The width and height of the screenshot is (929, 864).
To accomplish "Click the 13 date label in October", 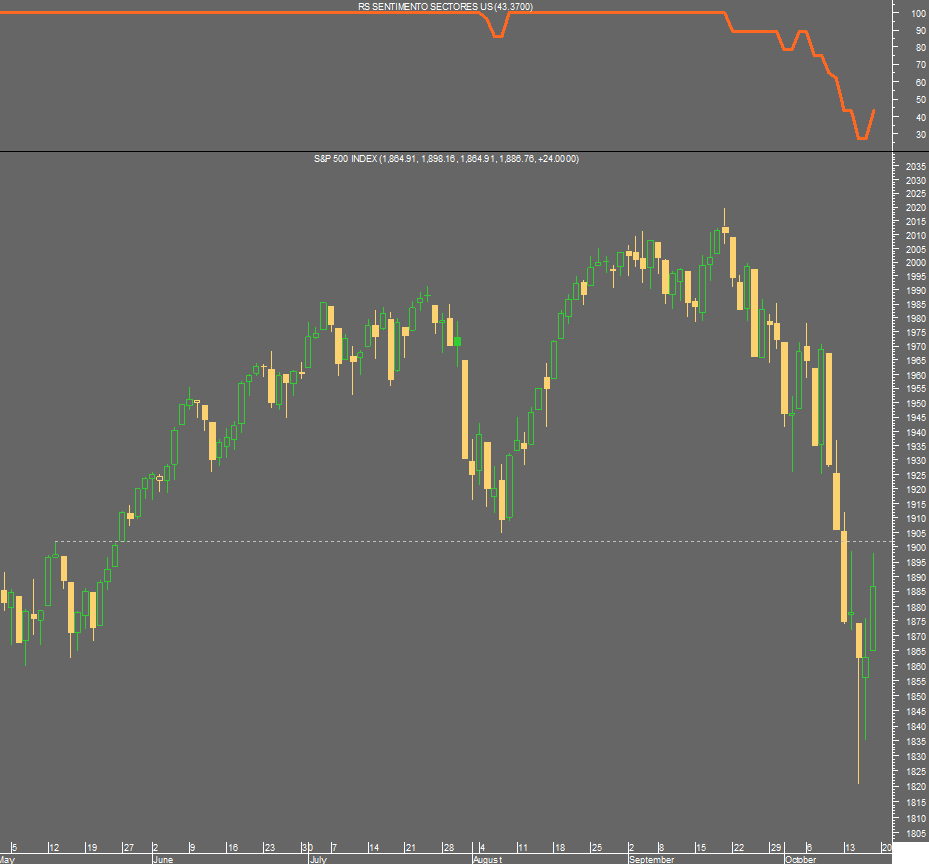I will (x=850, y=847).
